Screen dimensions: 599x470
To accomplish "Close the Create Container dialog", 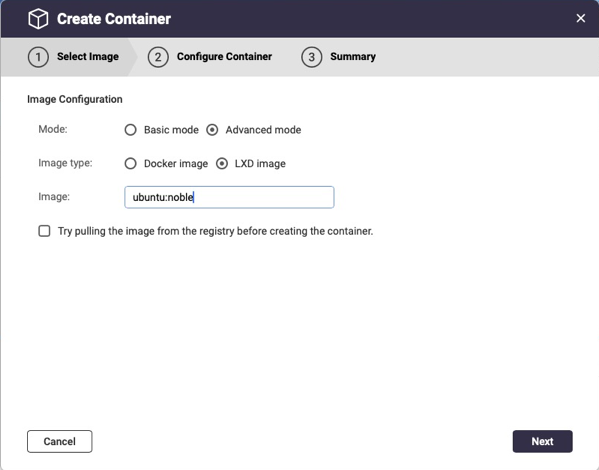I will coord(580,18).
